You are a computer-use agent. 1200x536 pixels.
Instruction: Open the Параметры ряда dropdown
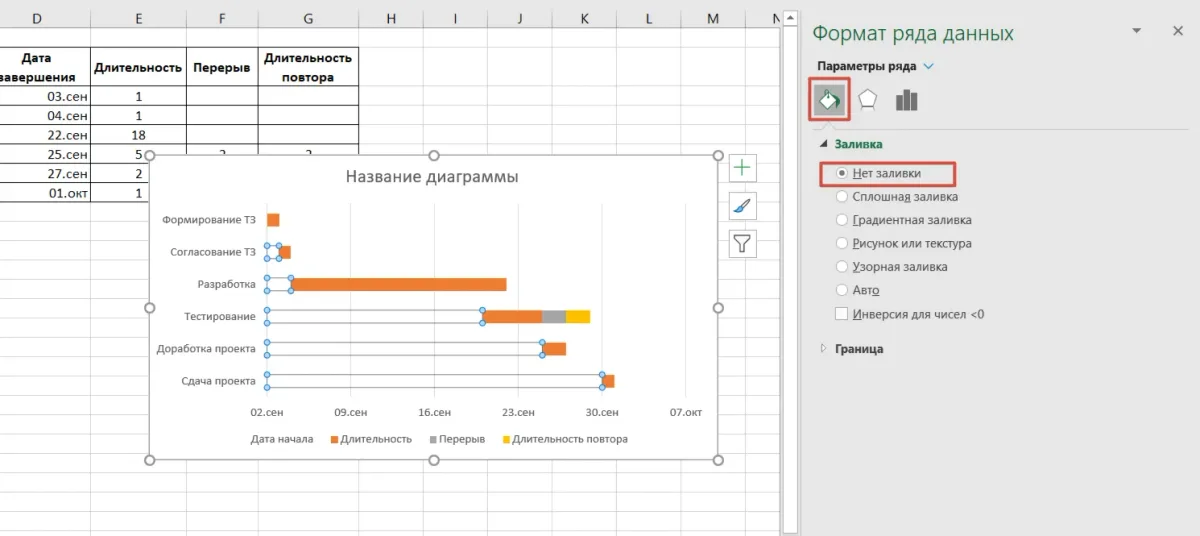click(929, 66)
